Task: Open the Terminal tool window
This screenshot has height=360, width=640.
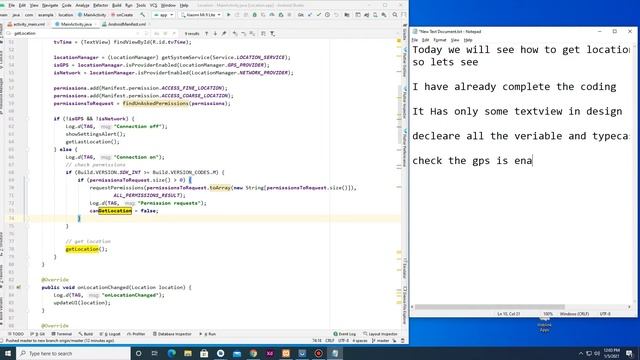Action: [62, 334]
